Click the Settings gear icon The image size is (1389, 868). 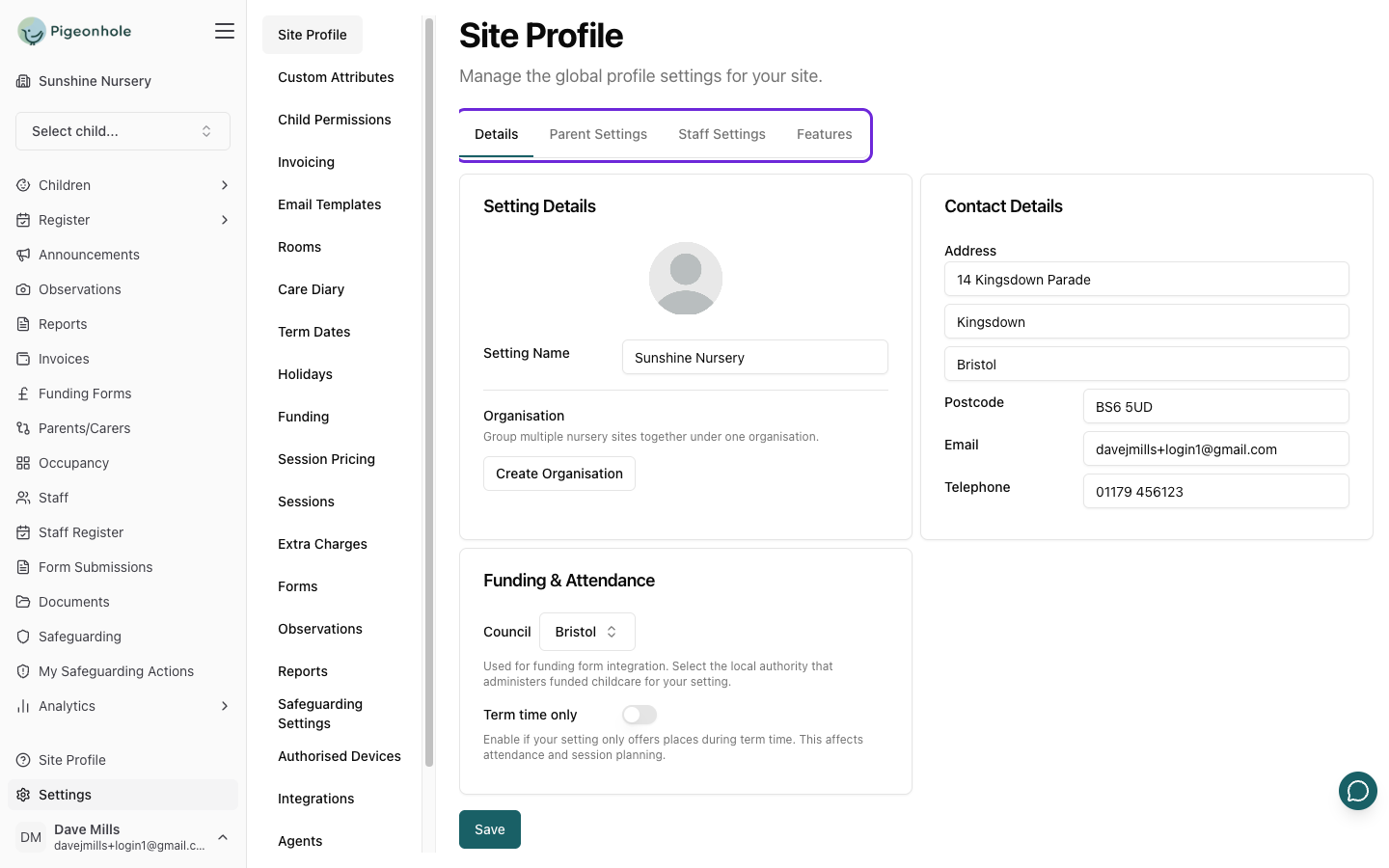[x=23, y=795]
